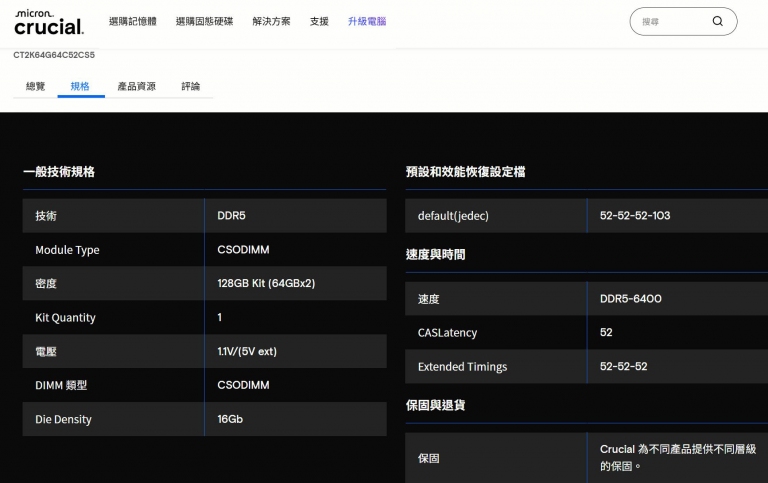Viewport: 768px width, 483px height.
Task: Switch to the 總覽 tab
Action: [35, 87]
